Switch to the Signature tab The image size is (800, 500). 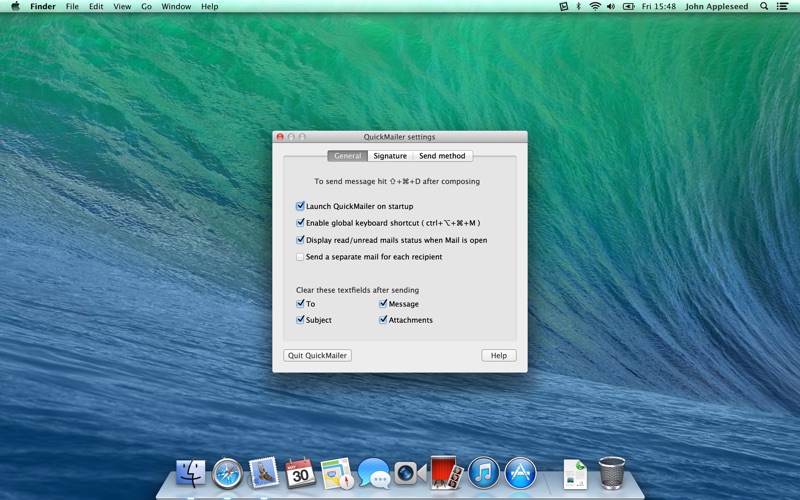tap(390, 156)
